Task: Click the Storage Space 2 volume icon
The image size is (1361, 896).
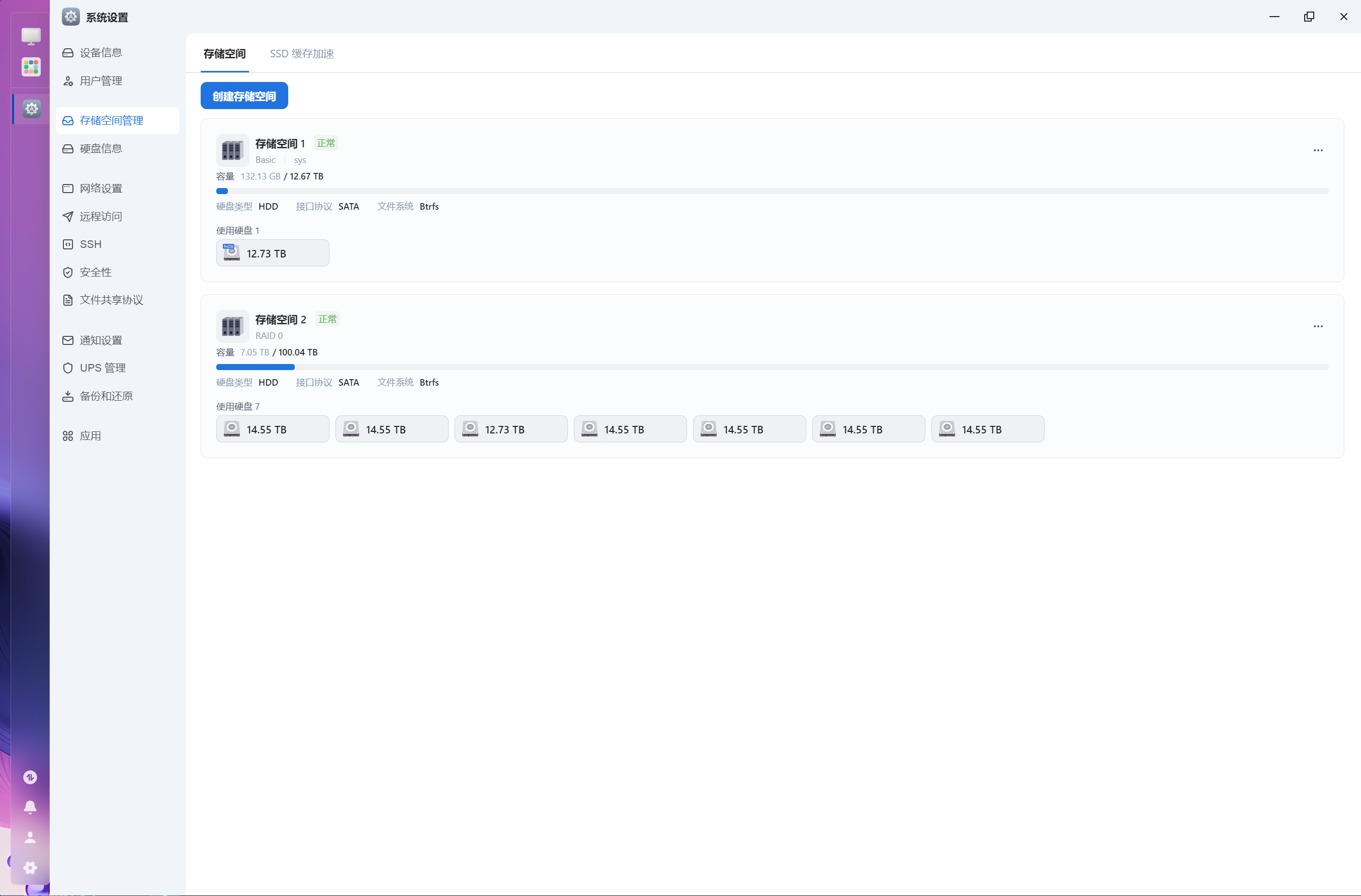Action: point(232,326)
